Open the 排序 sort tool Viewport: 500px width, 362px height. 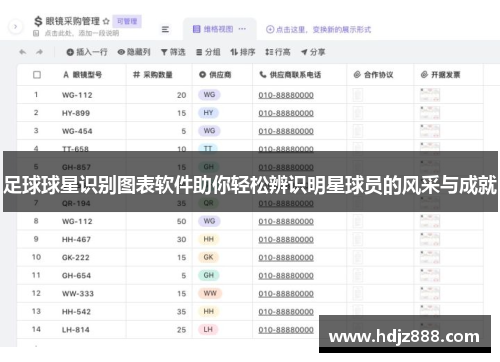coord(243,52)
